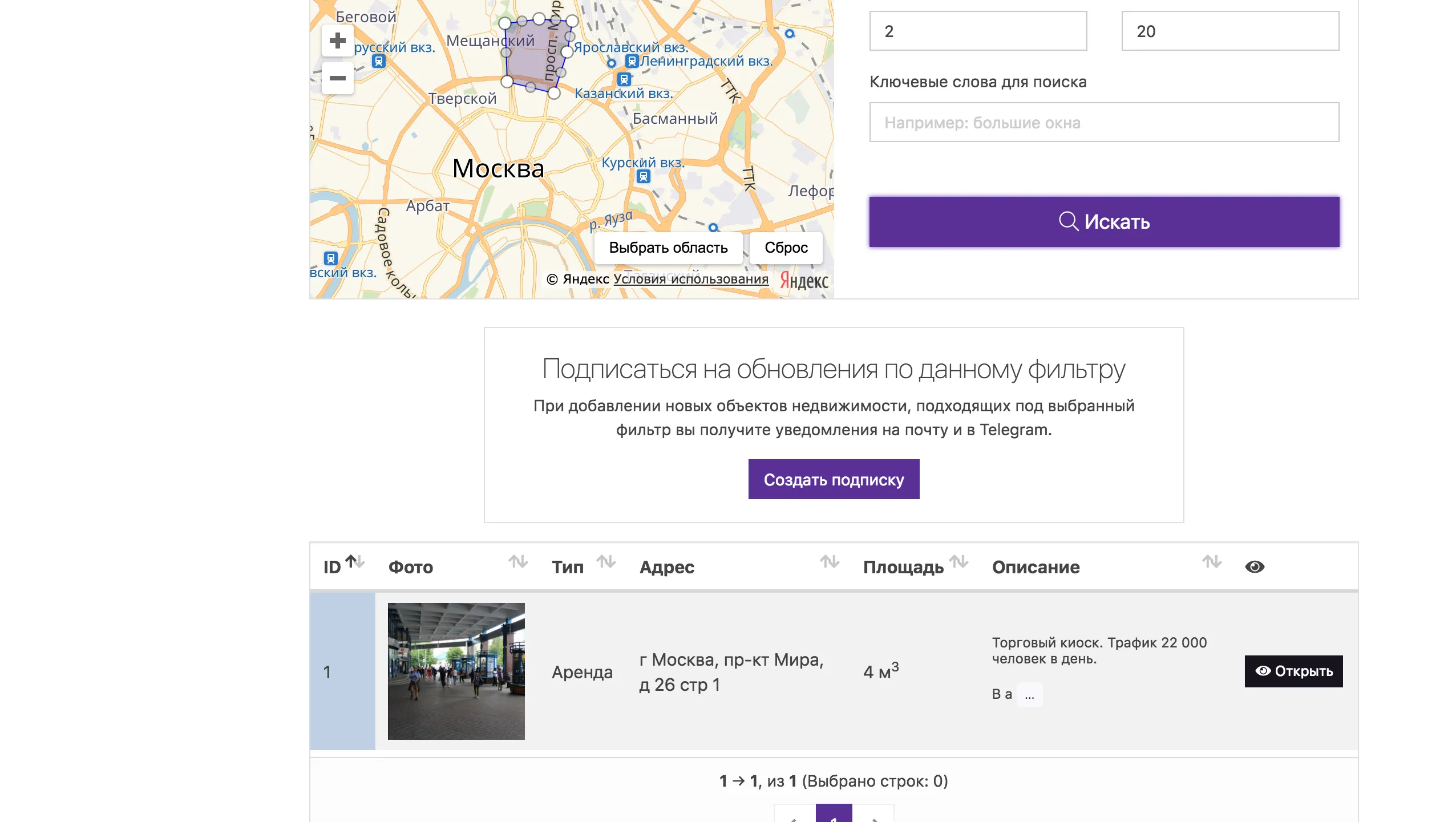The image size is (1456, 822).
Task: Click Курский вокзал station marker on map
Action: pos(643,176)
